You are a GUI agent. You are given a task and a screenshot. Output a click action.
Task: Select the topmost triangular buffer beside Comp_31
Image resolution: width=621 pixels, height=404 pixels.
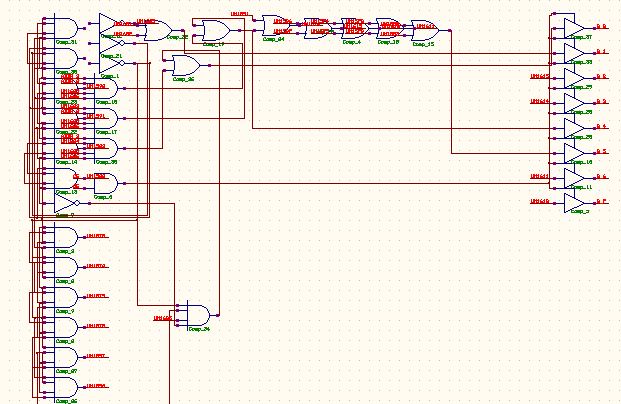pos(109,24)
